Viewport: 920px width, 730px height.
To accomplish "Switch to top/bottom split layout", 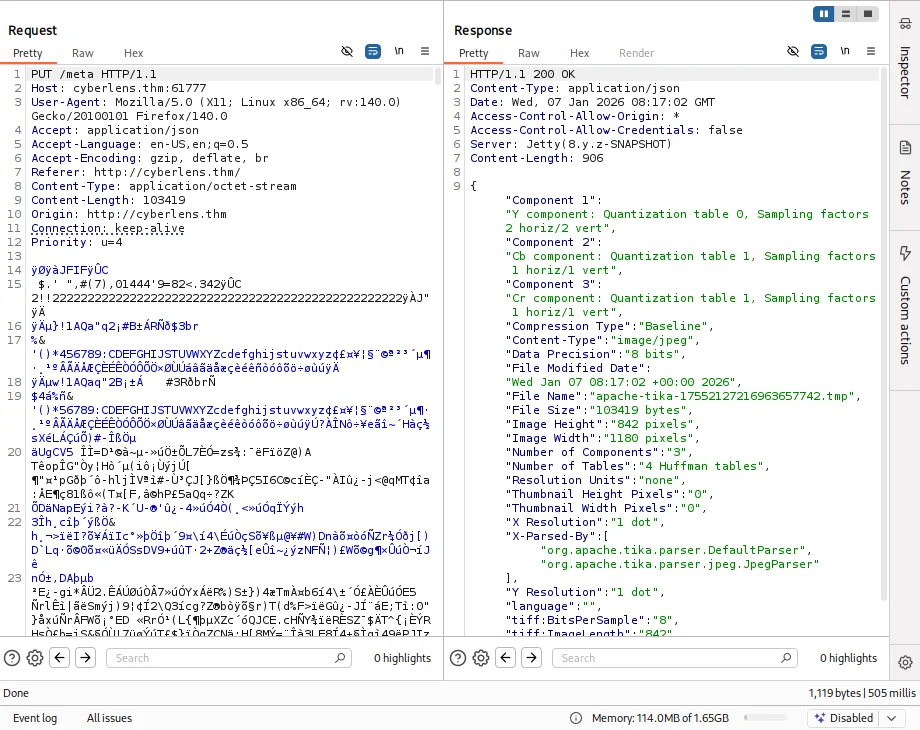I will coord(846,14).
